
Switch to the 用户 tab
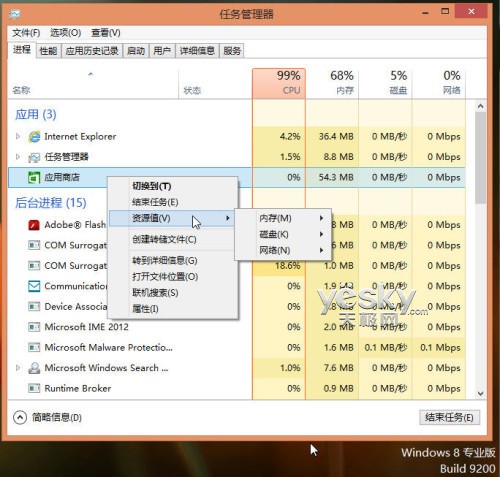(x=162, y=51)
